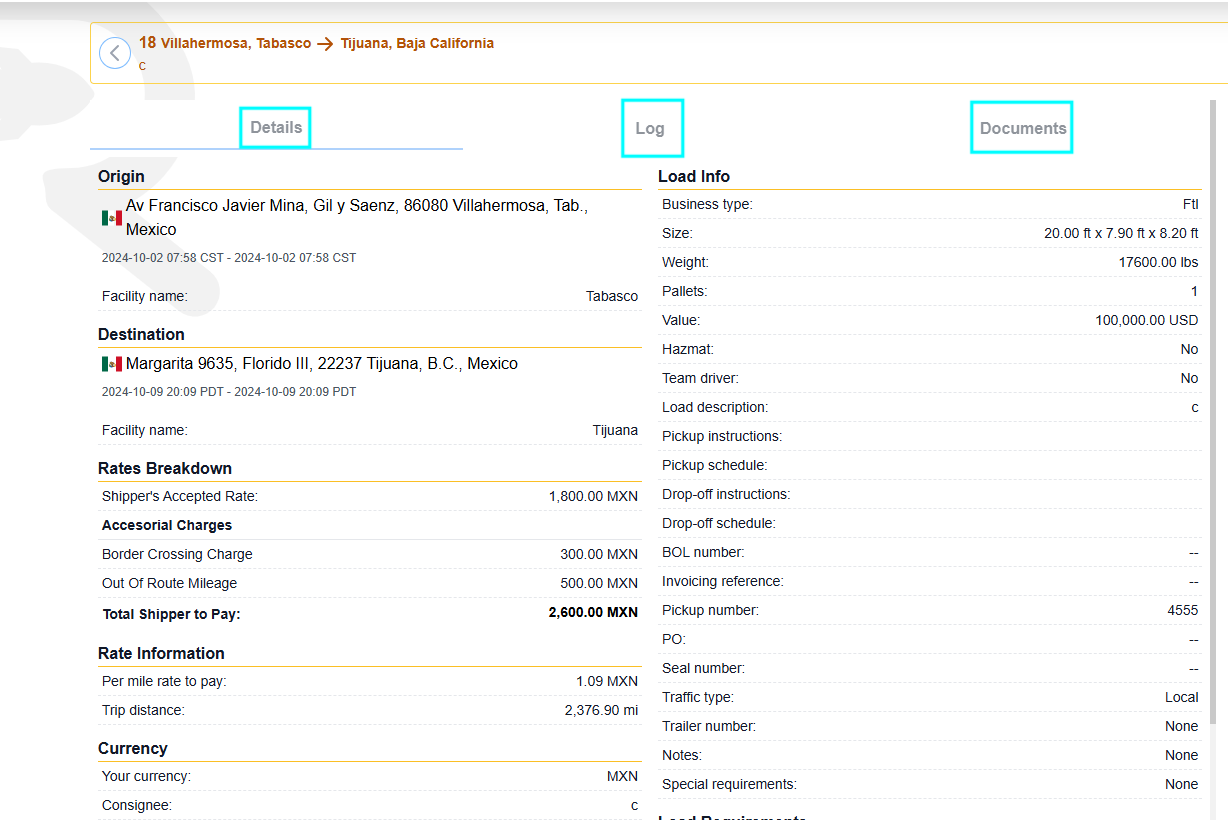This screenshot has height=823, width=1228.
Task: Open the Documents tab
Action: (x=1022, y=127)
